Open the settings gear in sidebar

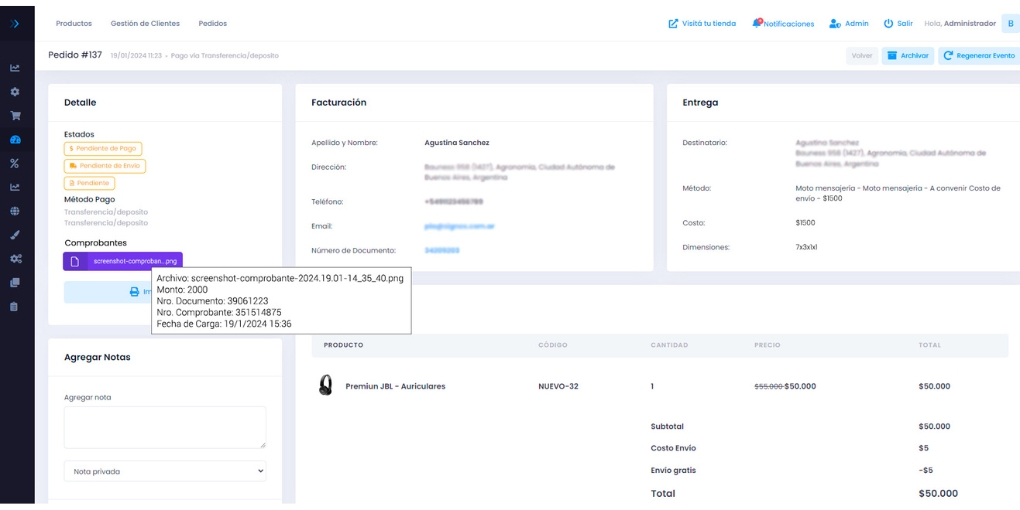coord(15,92)
